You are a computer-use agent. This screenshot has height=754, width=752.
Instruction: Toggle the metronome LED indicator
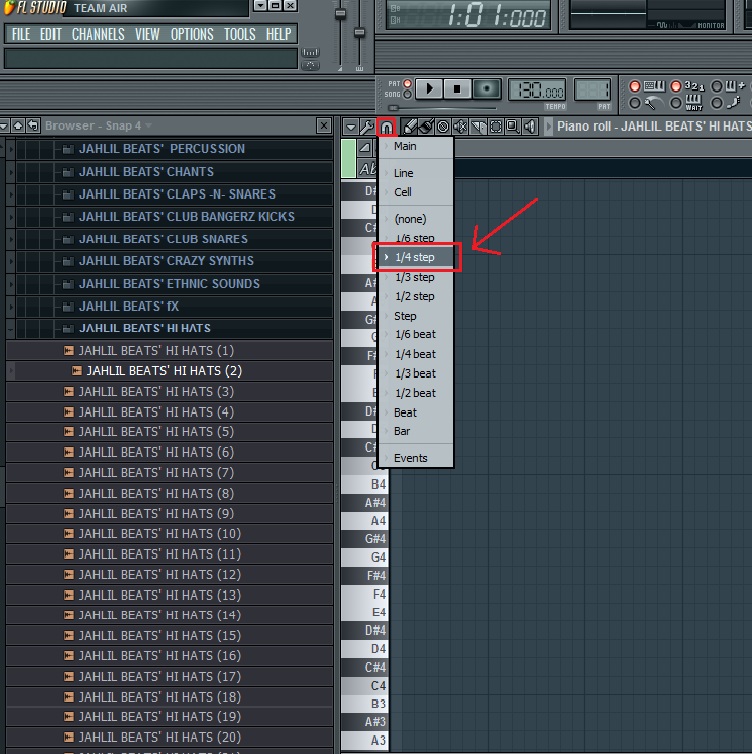click(x=635, y=103)
